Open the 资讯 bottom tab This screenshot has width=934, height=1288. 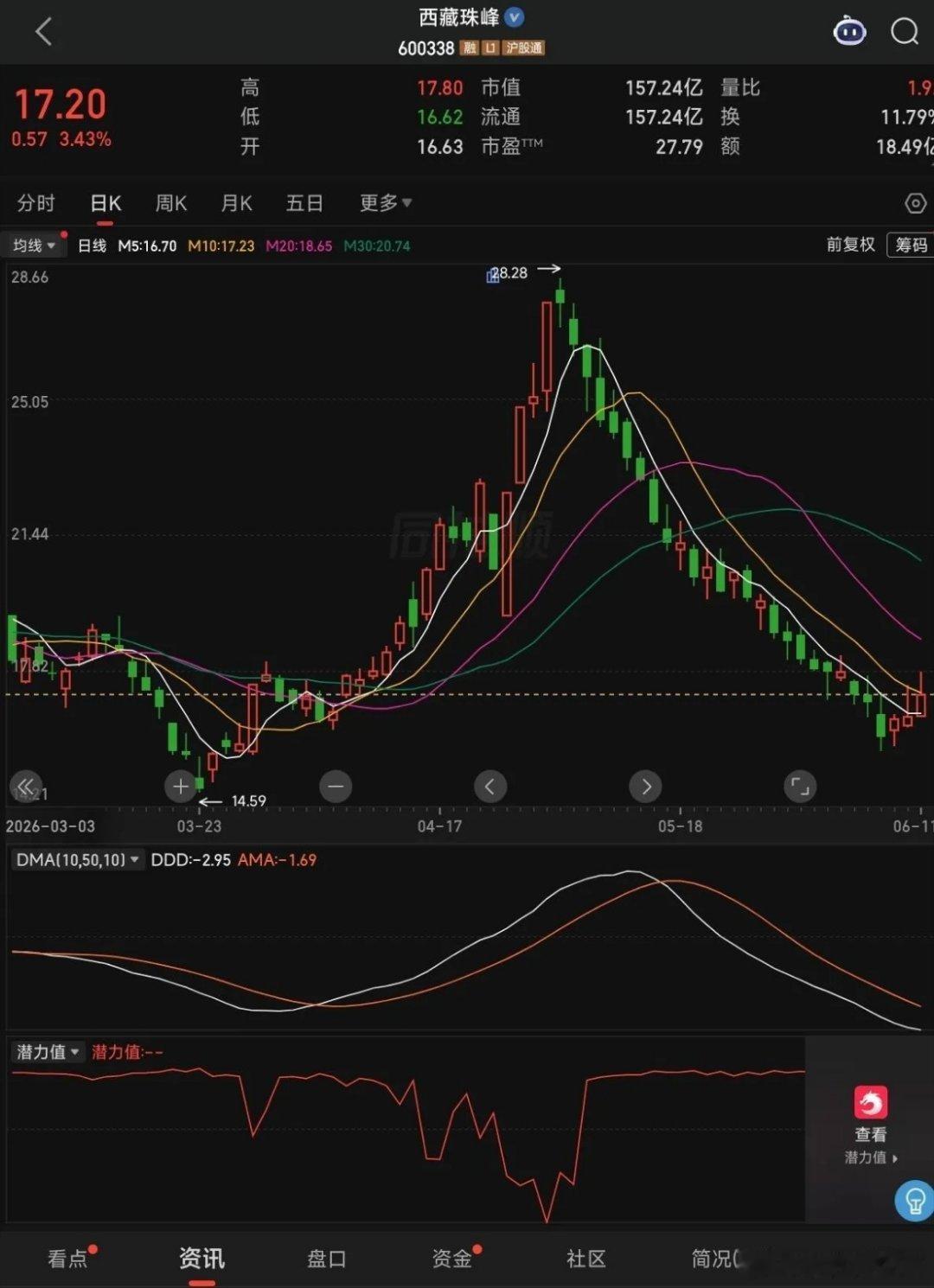point(202,1259)
